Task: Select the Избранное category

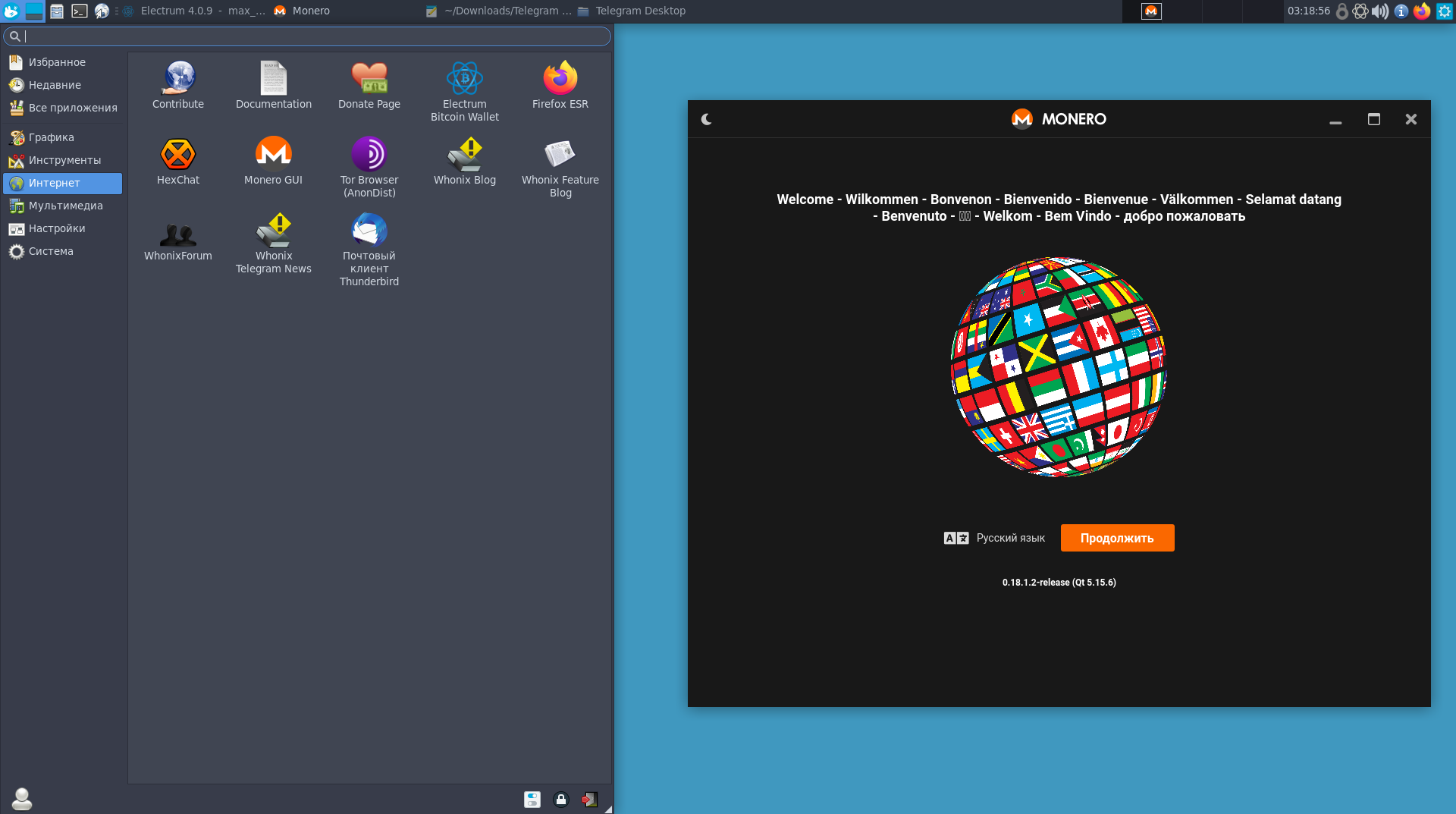Action: tap(63, 62)
